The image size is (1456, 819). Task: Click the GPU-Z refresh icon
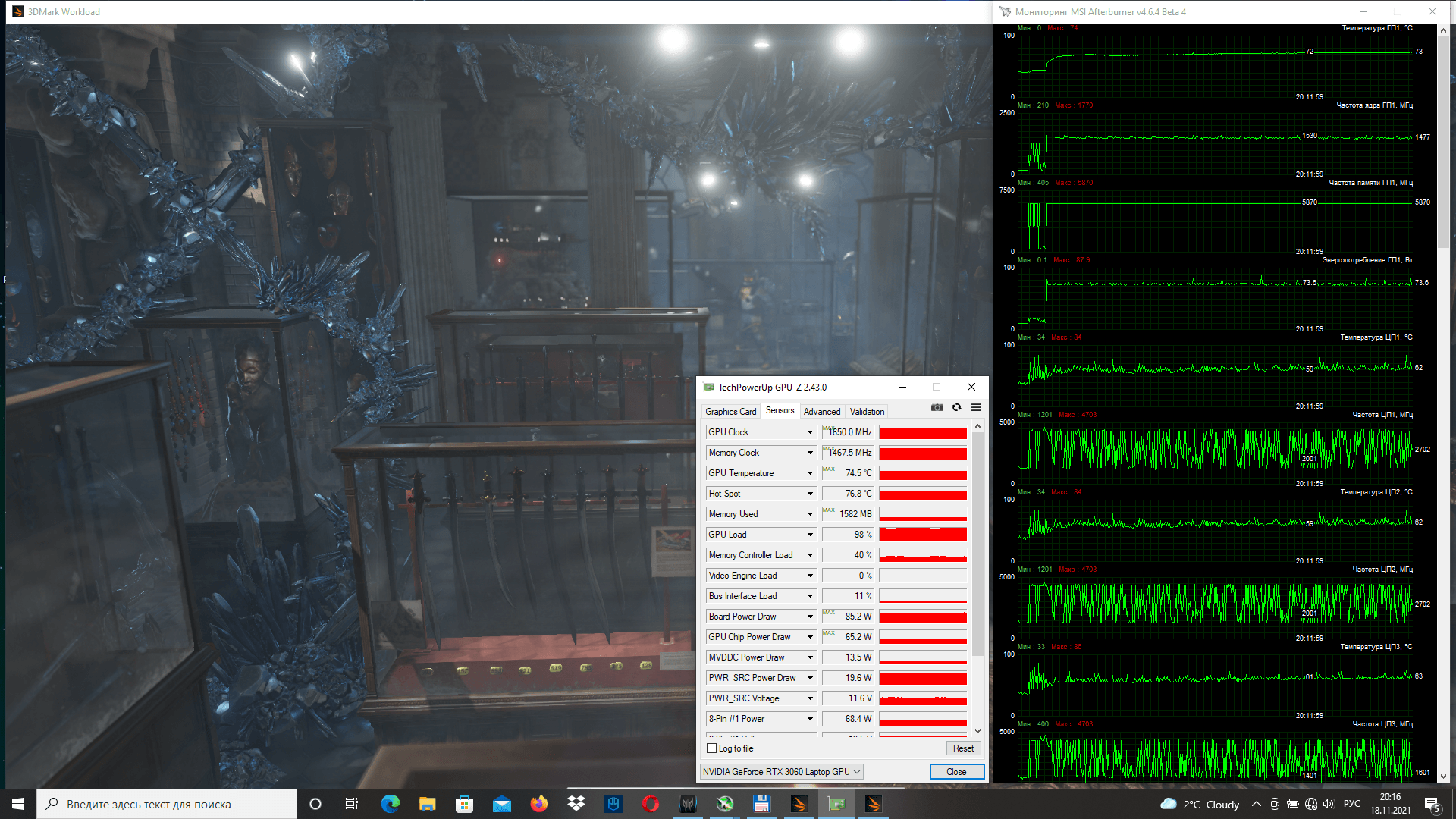957,408
